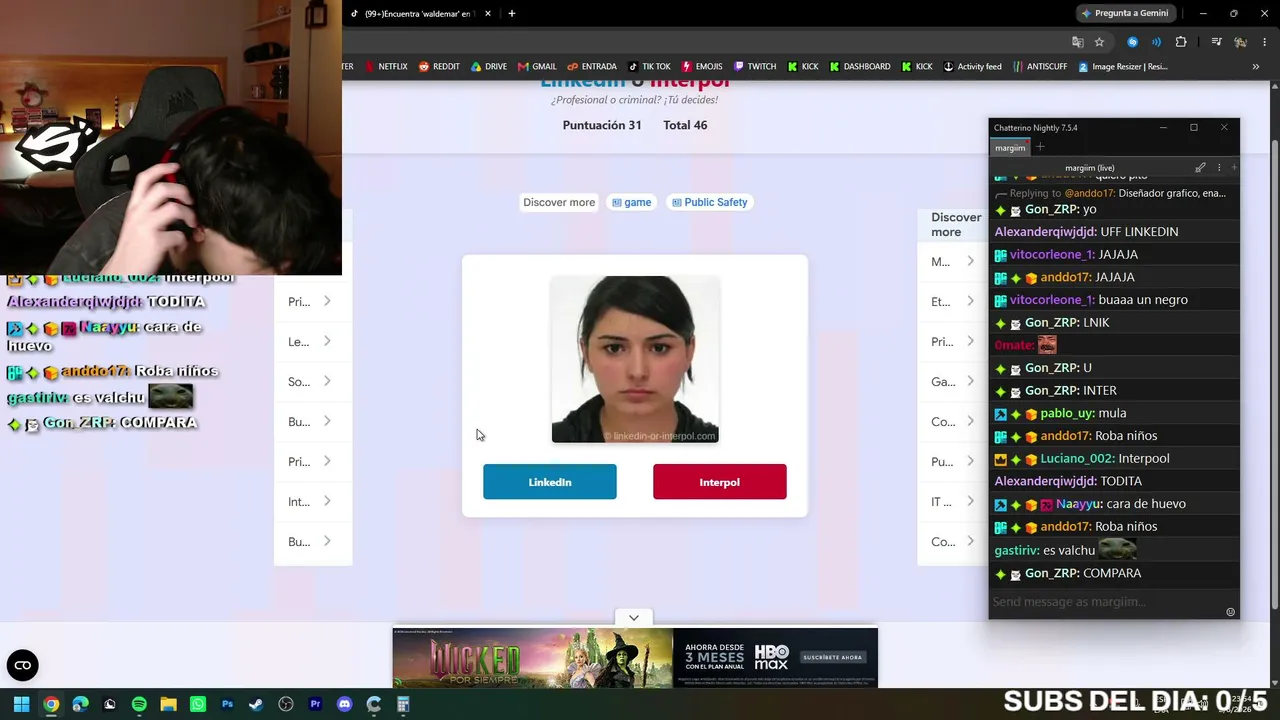Open Spotify from the taskbar
The image size is (1280, 720).
(x=139, y=704)
